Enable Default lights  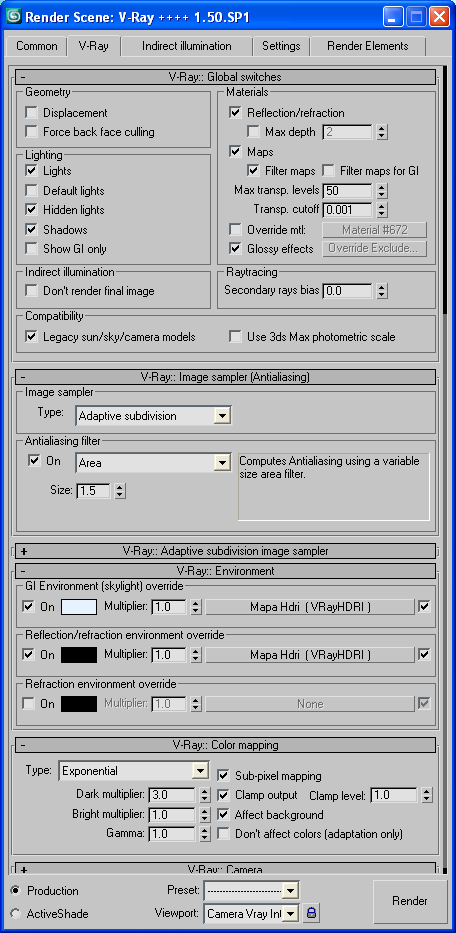(31, 190)
